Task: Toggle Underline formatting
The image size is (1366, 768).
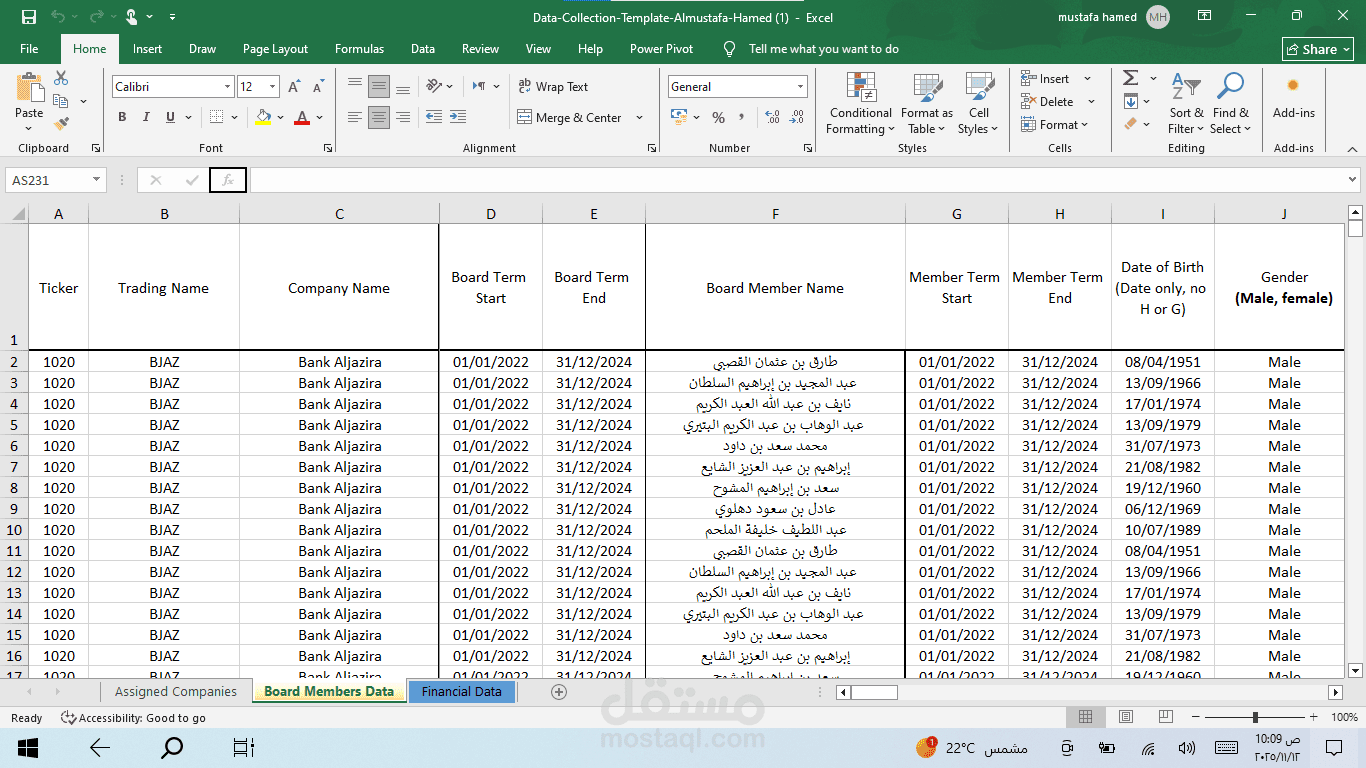Action: [171, 117]
